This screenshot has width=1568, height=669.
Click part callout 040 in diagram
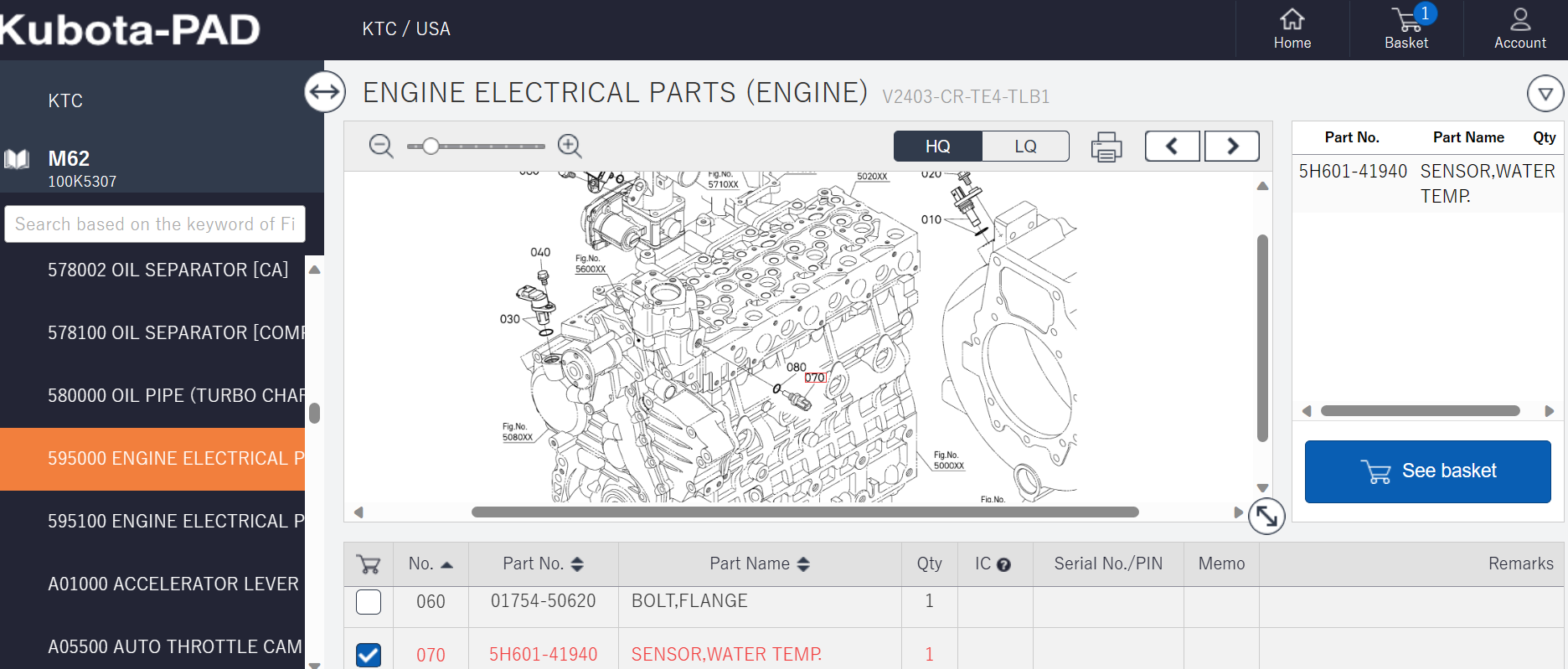[x=540, y=252]
